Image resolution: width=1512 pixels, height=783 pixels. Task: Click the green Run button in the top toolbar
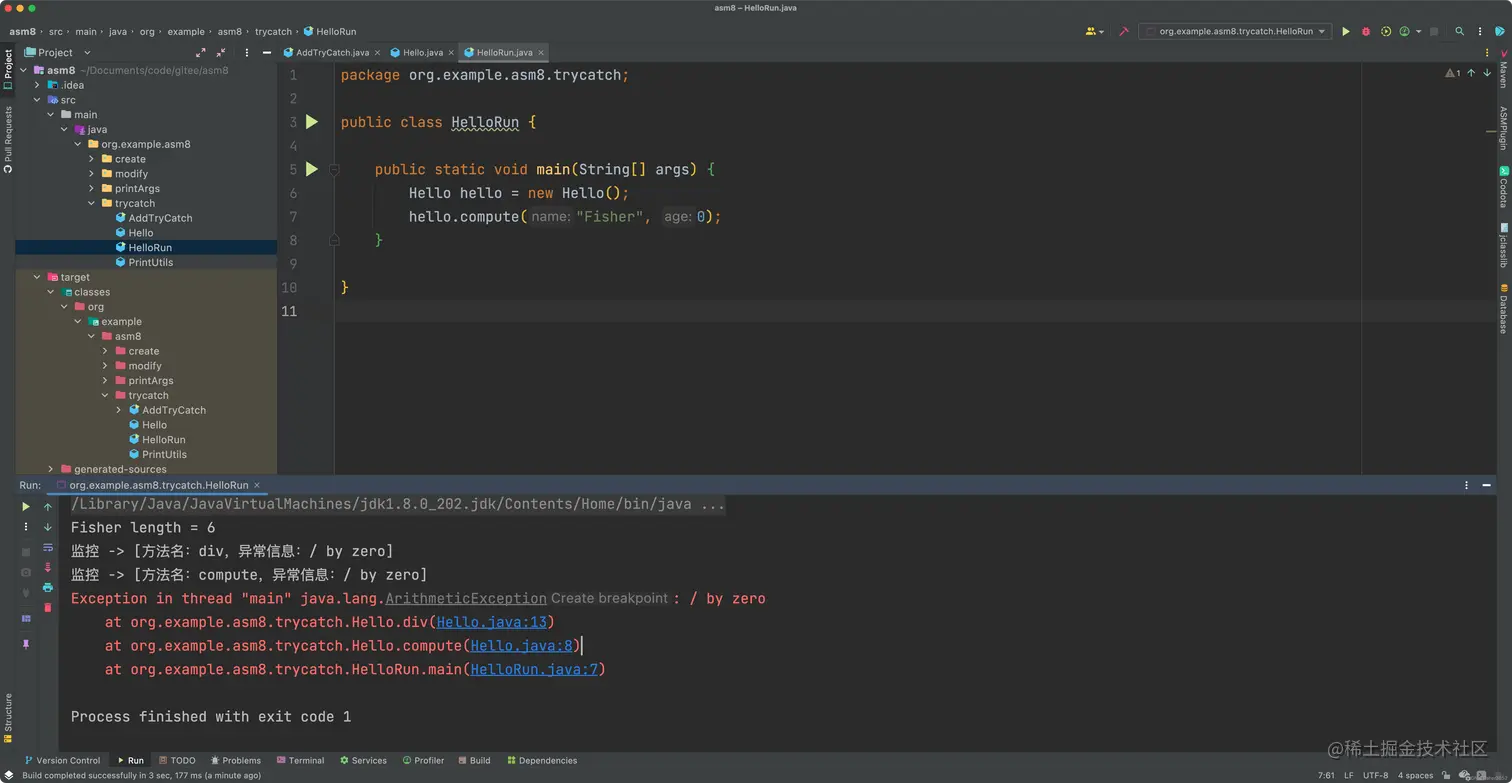tap(1345, 32)
